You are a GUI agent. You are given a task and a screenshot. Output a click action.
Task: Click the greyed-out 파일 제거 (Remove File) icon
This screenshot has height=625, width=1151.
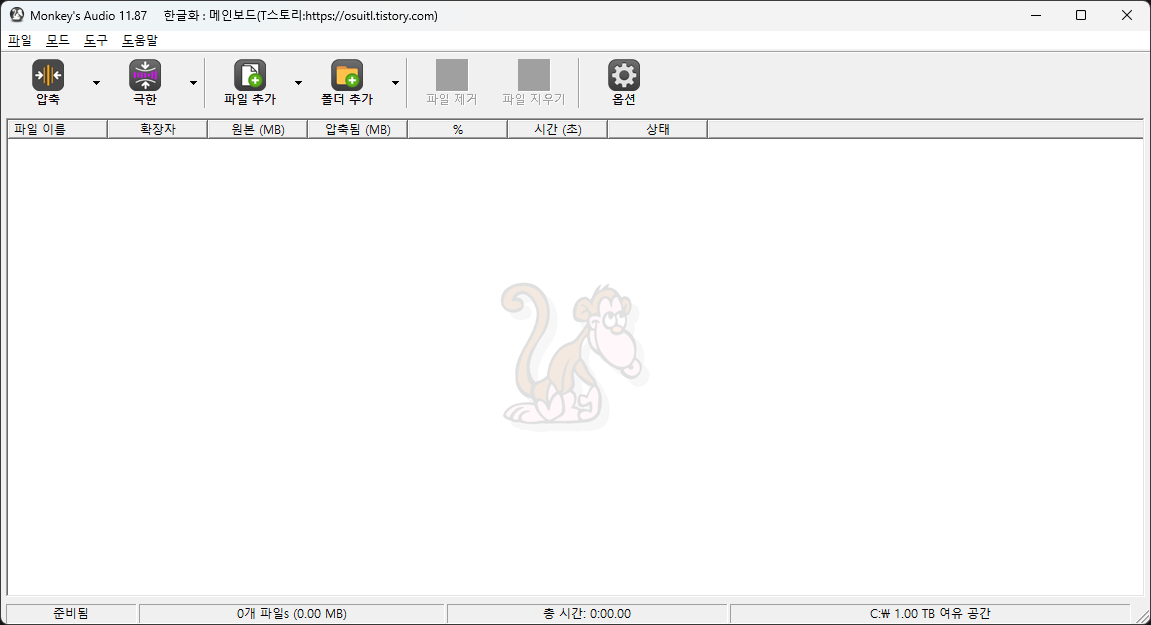[451, 75]
